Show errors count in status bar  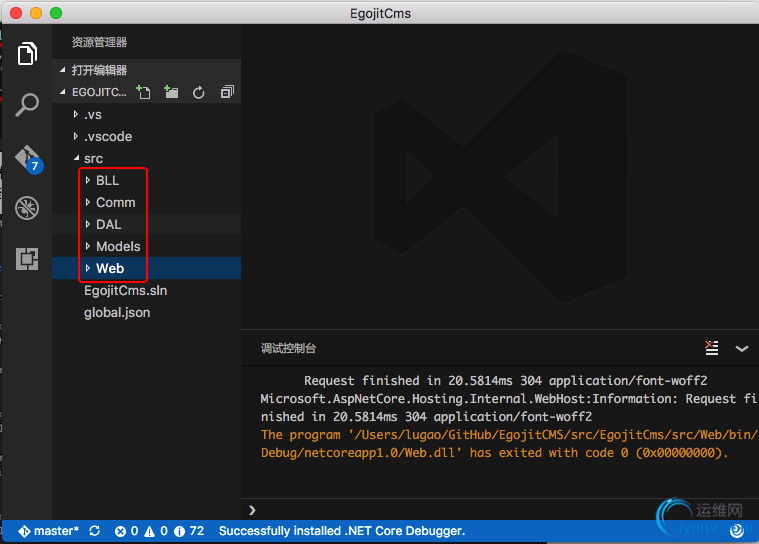click(126, 531)
